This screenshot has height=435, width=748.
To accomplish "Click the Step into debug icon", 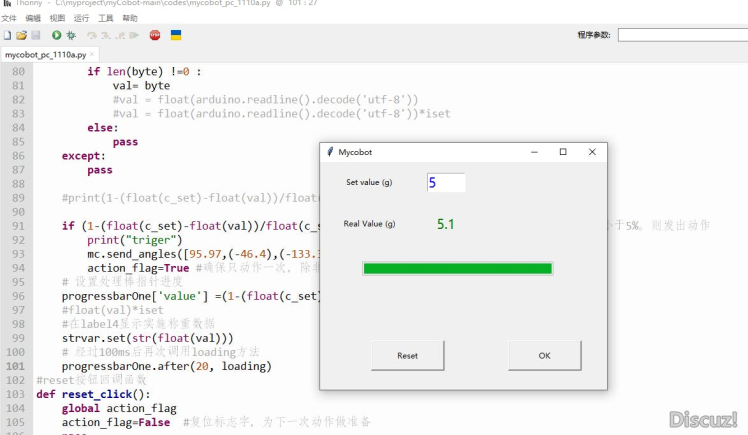I will coord(106,35).
